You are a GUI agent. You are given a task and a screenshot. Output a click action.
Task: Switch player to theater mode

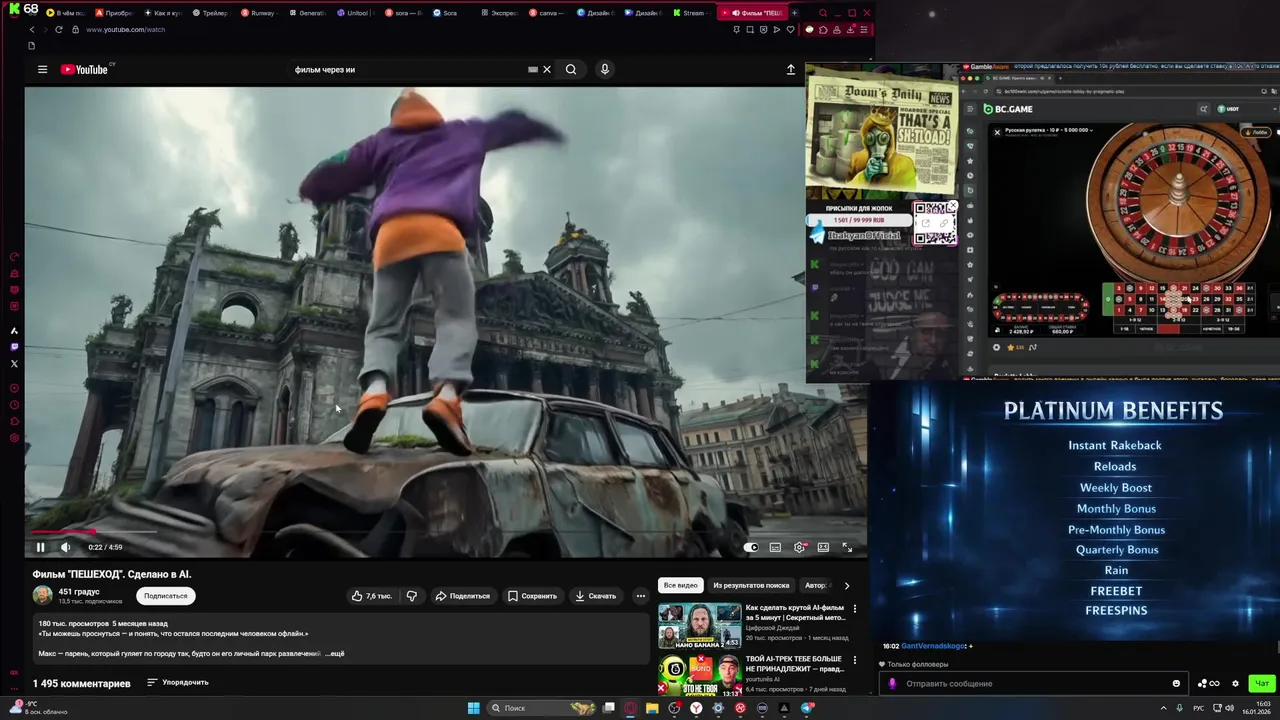823,547
